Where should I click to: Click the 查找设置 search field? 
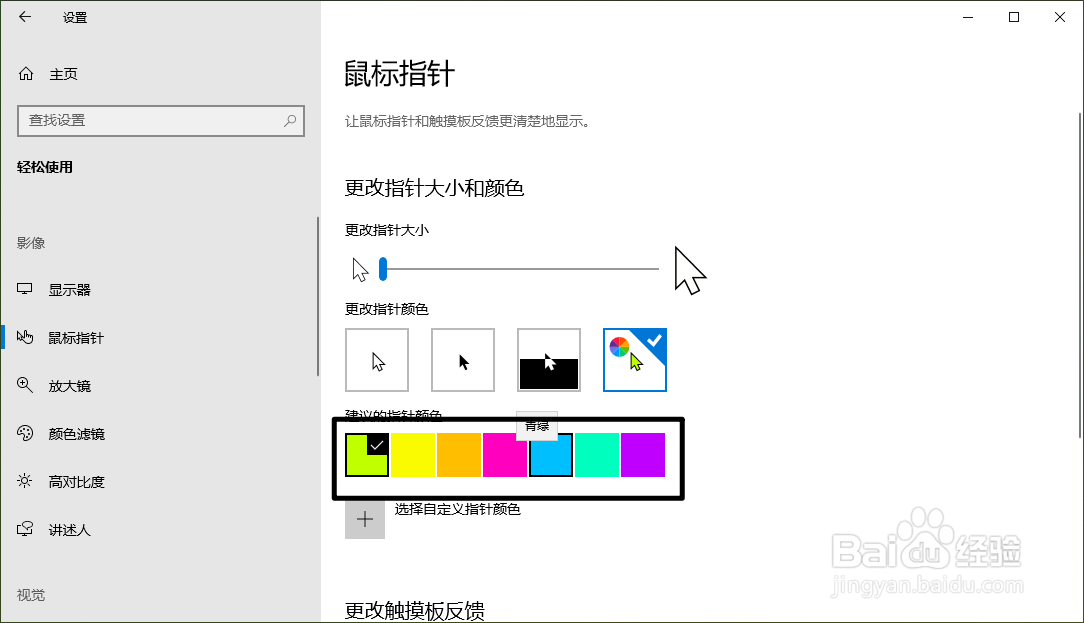point(160,121)
